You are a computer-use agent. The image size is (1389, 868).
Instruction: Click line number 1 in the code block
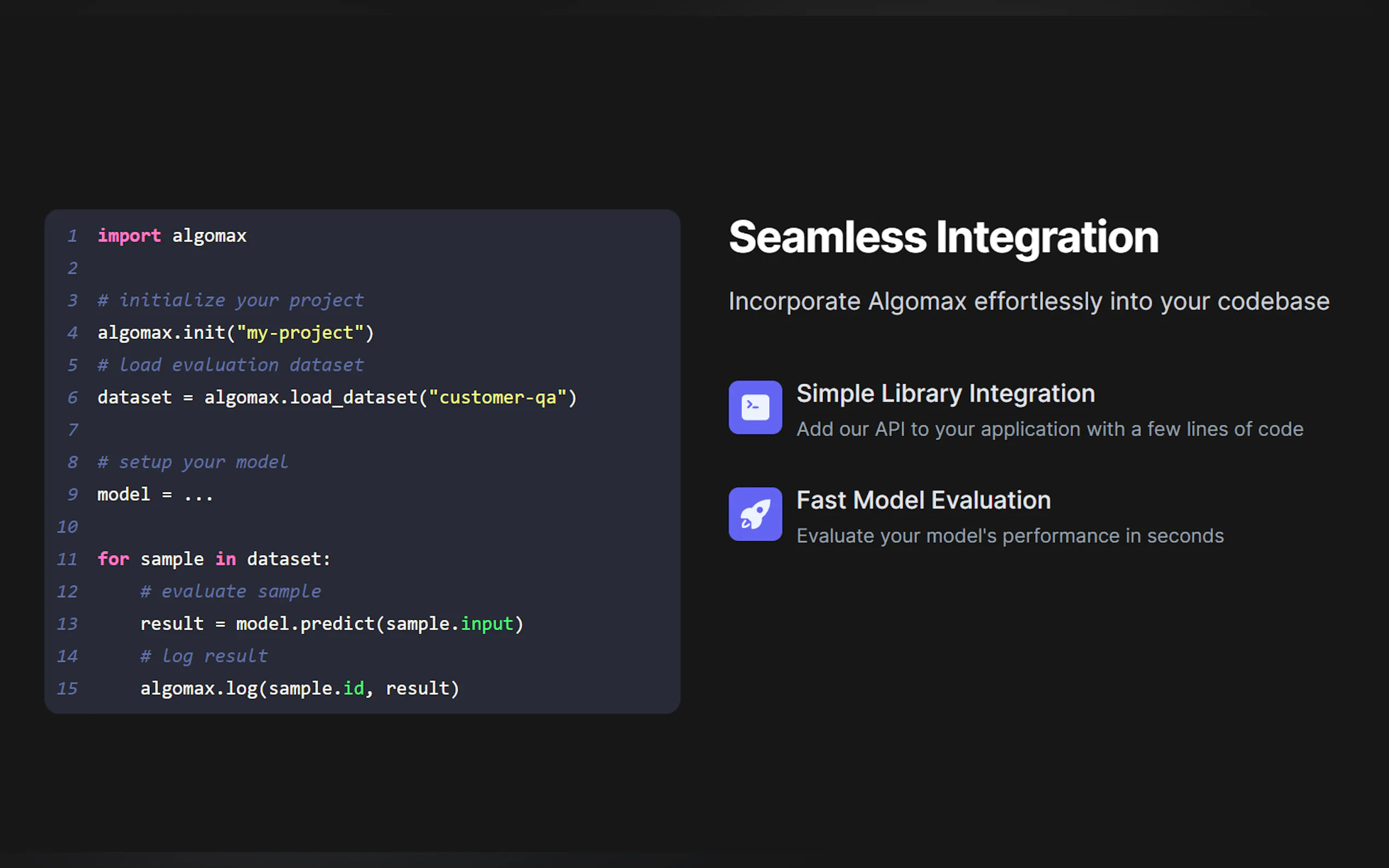72,236
